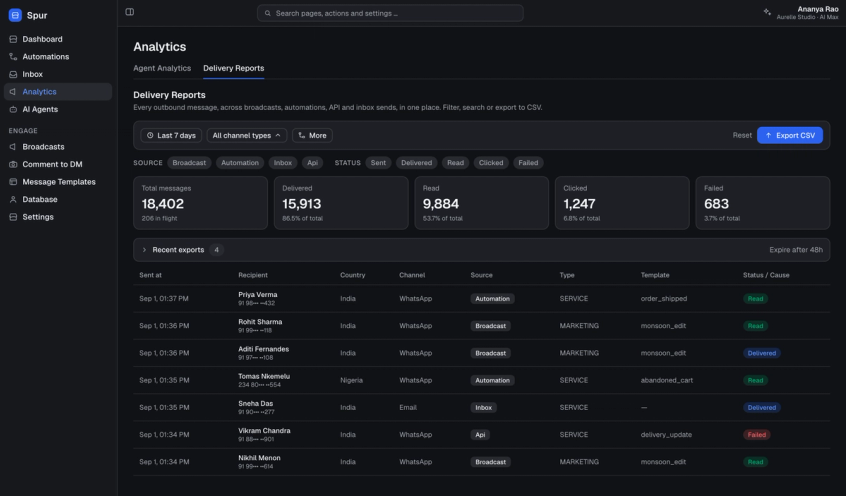Click the Inbox sidebar icon
Image resolution: width=846 pixels, height=496 pixels.
coord(13,74)
